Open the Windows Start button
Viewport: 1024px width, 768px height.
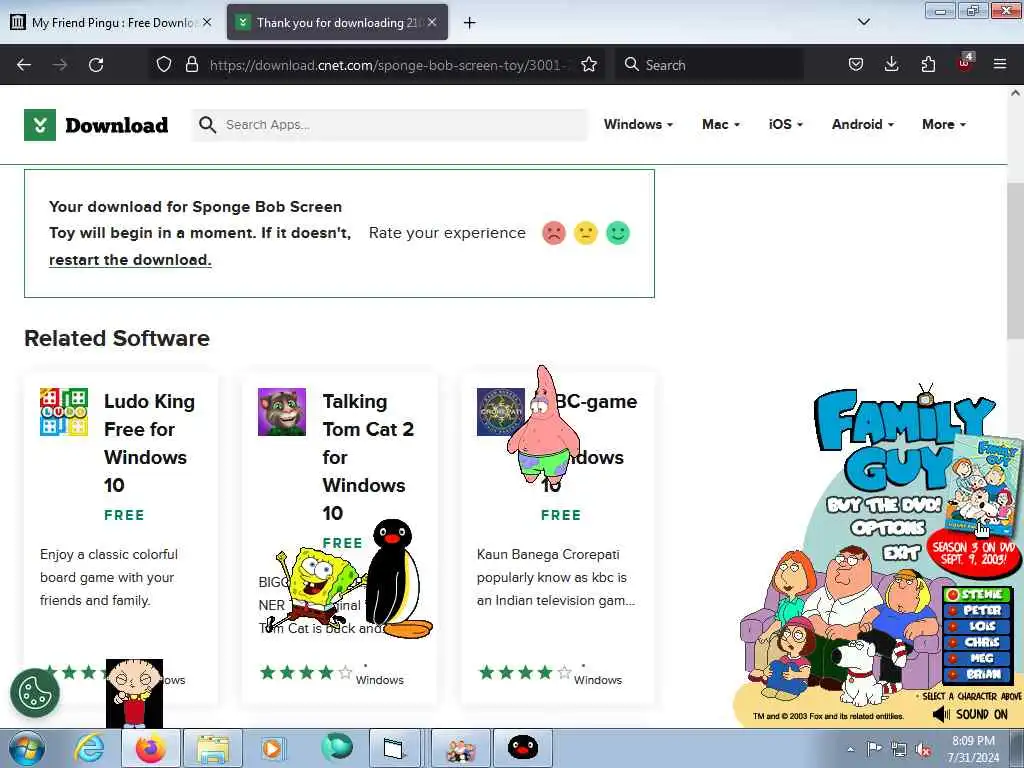pos(27,748)
